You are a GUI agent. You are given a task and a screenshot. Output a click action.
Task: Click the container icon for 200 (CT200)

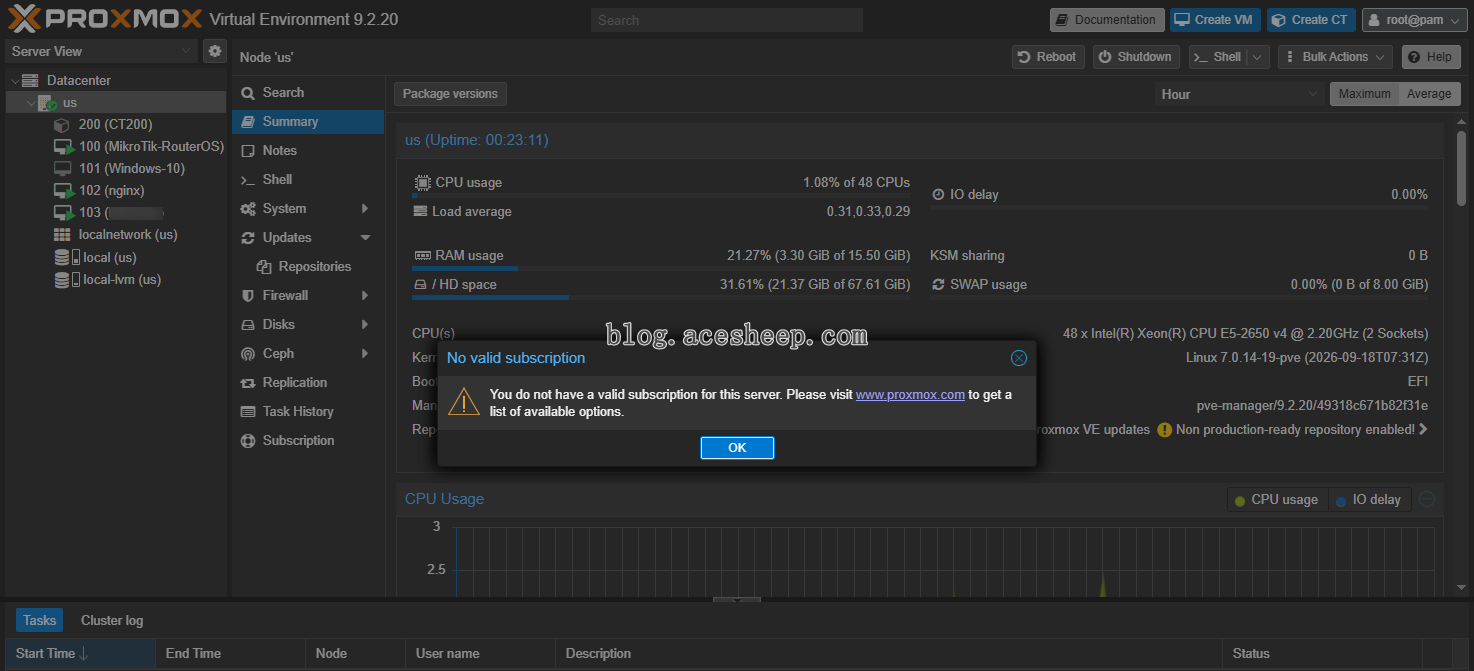[x=62, y=125]
